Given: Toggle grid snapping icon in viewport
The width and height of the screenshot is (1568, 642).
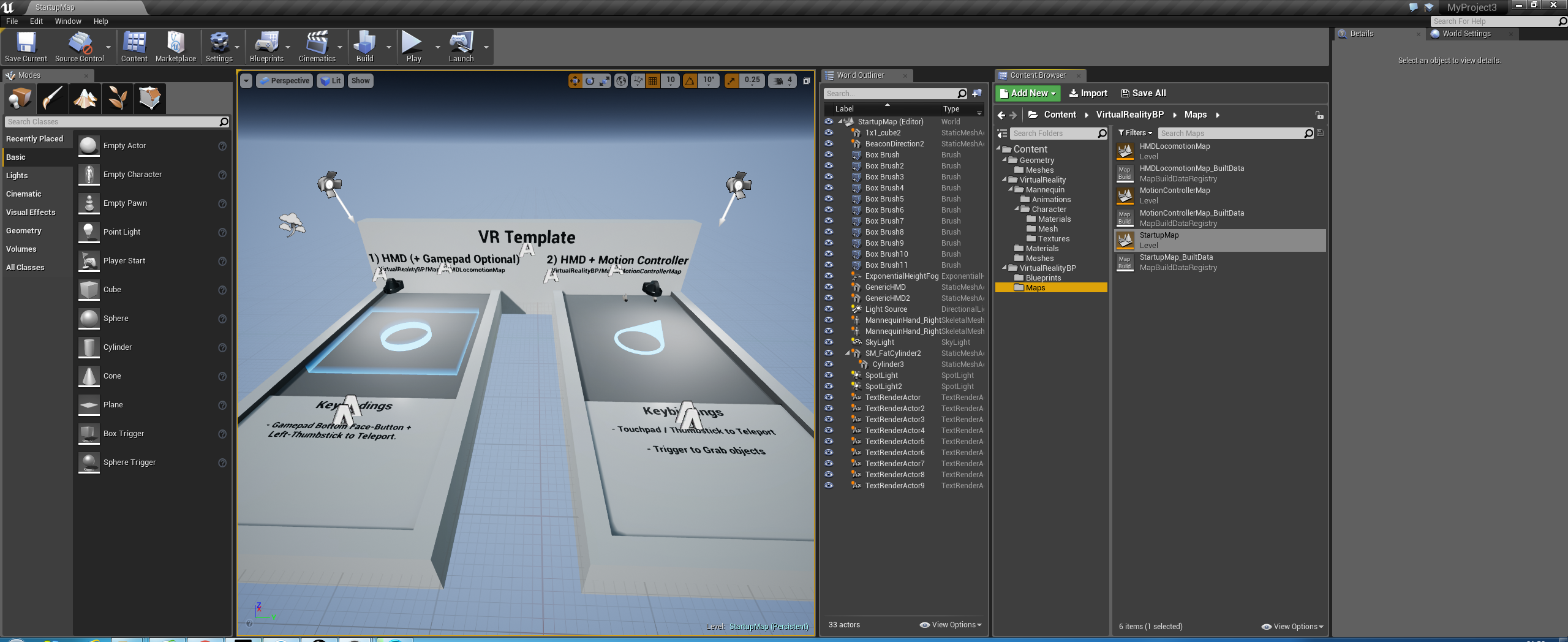Looking at the screenshot, I should tap(653, 81).
